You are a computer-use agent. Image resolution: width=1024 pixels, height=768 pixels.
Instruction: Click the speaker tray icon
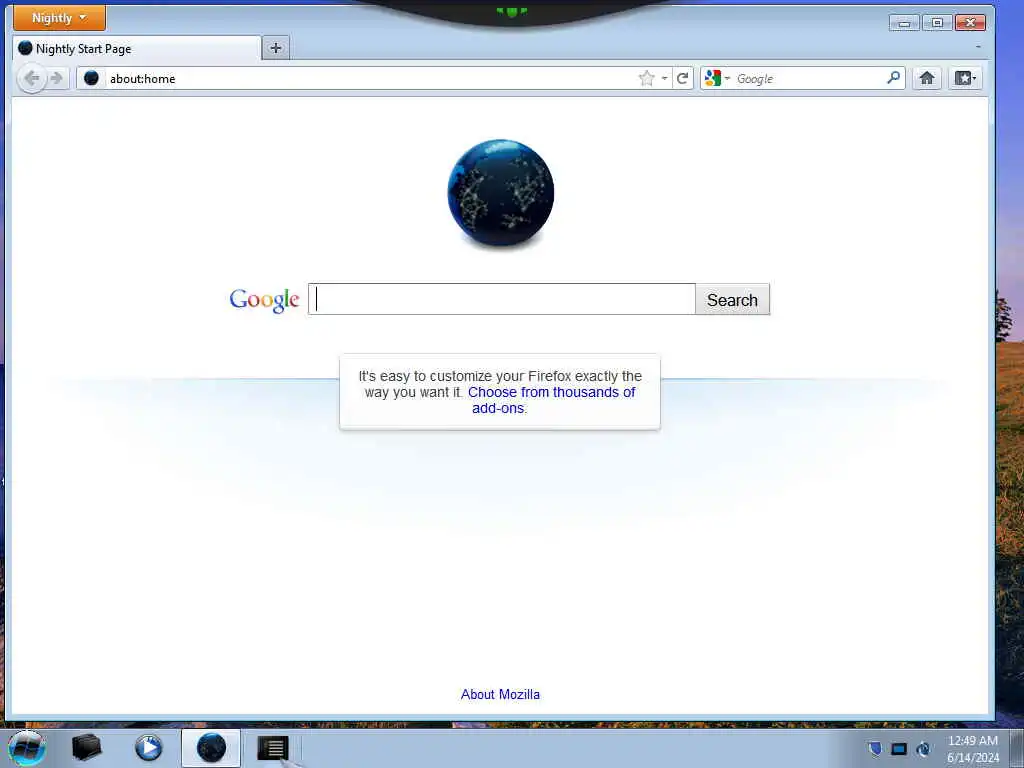[x=923, y=749]
